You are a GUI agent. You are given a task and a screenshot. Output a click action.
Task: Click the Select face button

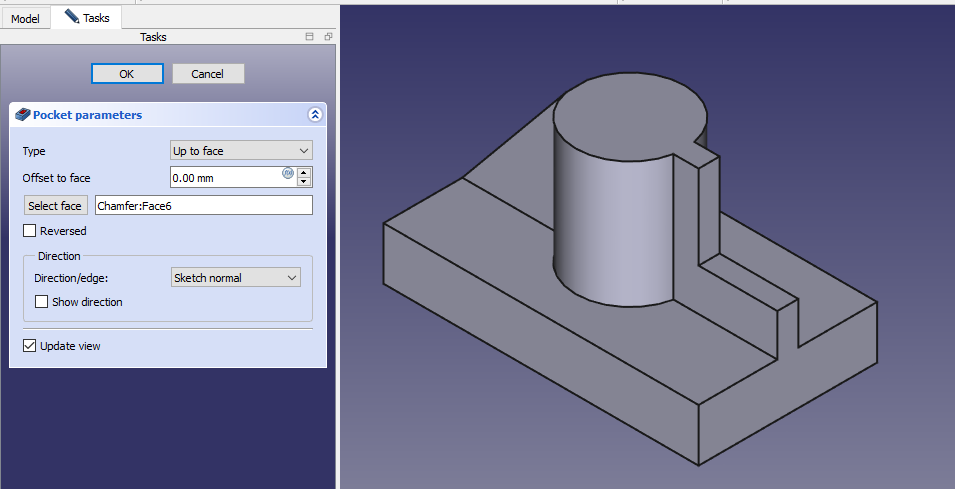click(55, 206)
